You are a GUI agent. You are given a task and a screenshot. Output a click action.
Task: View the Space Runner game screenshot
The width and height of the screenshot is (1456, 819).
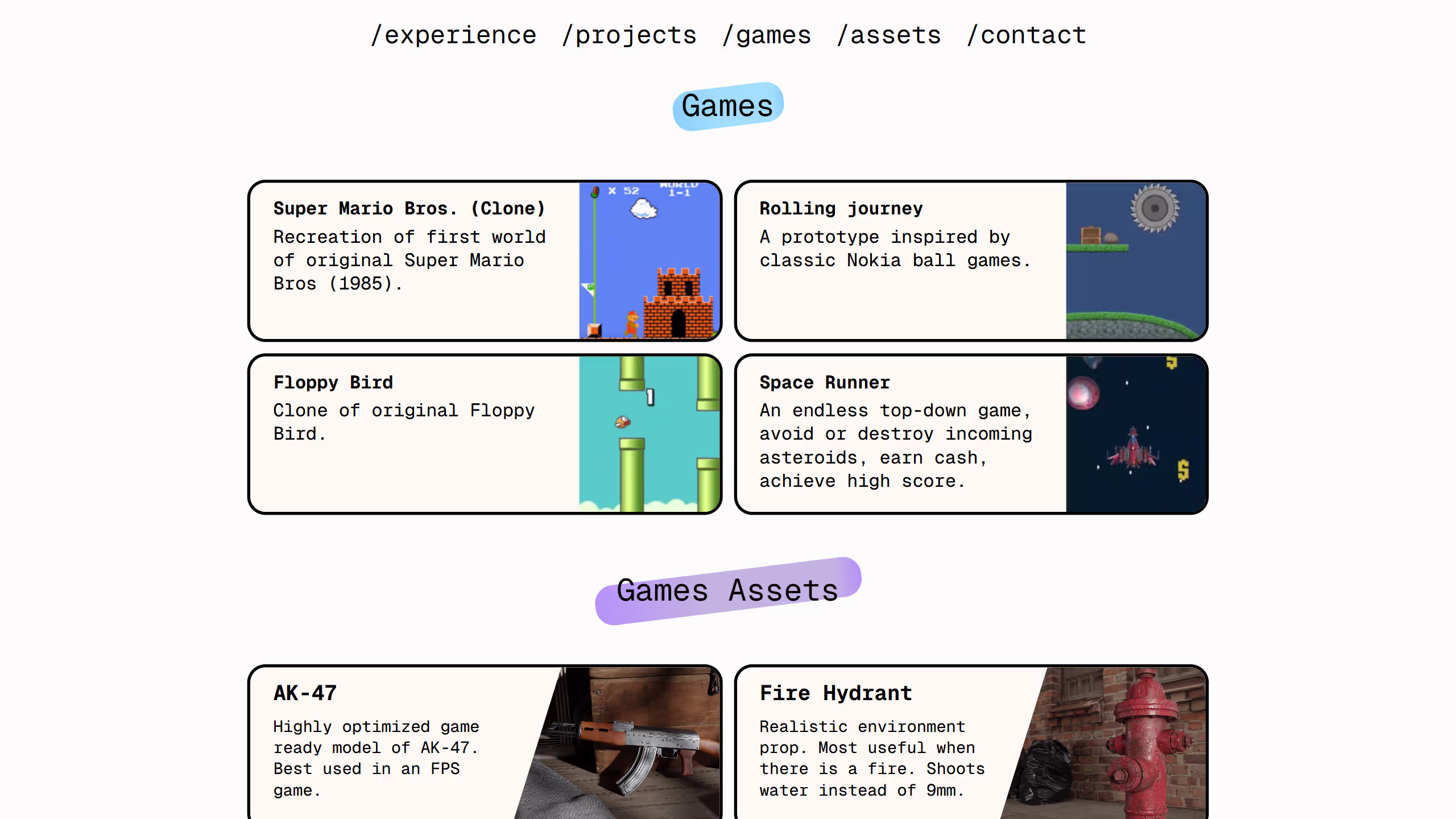click(x=1136, y=435)
